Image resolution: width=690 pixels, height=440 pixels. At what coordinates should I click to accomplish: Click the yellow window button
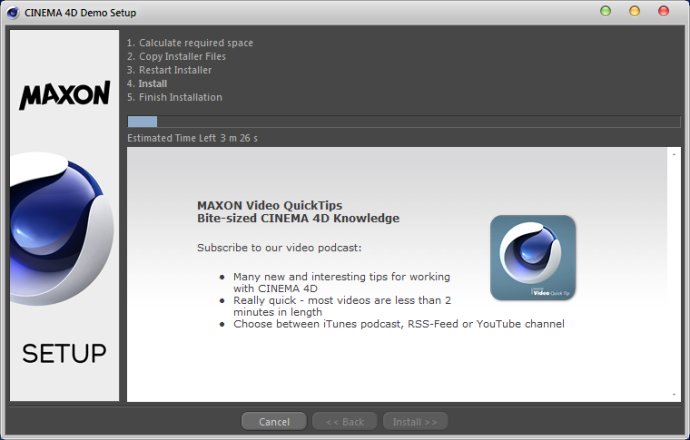pos(634,11)
